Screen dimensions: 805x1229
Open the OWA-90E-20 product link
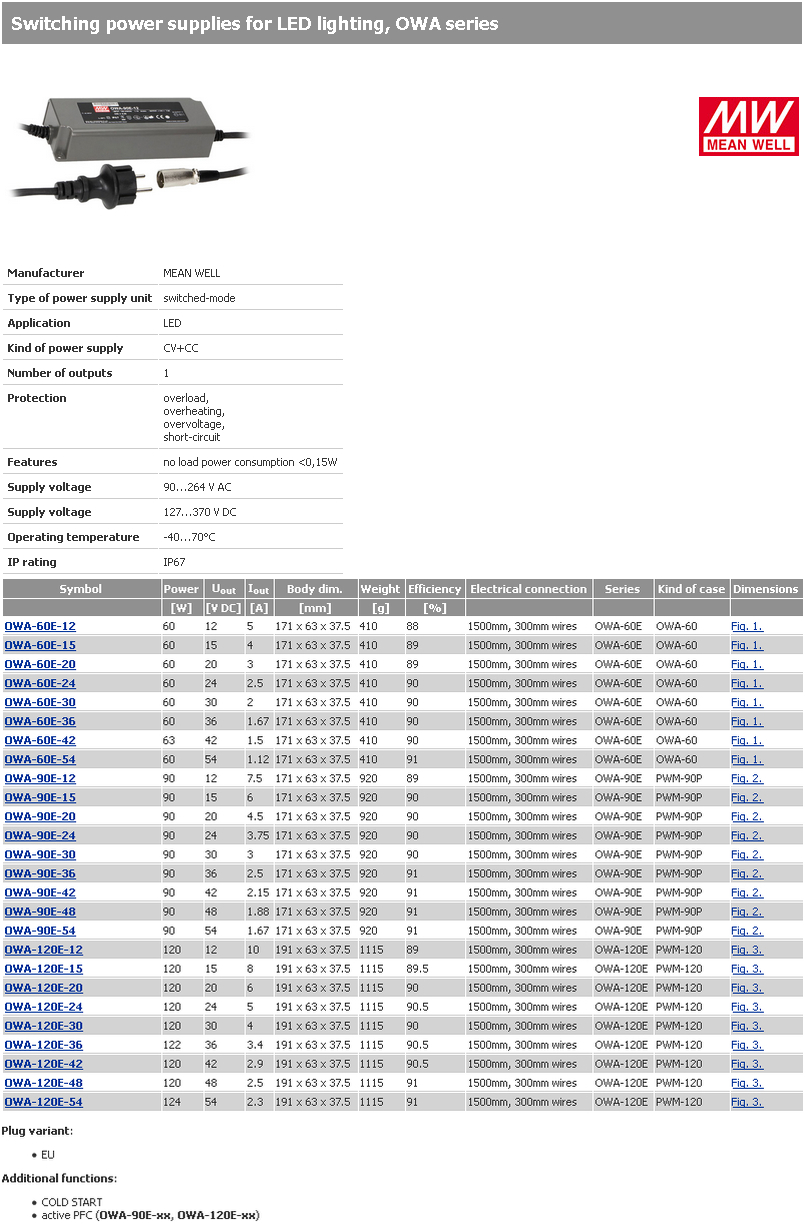click(40, 817)
